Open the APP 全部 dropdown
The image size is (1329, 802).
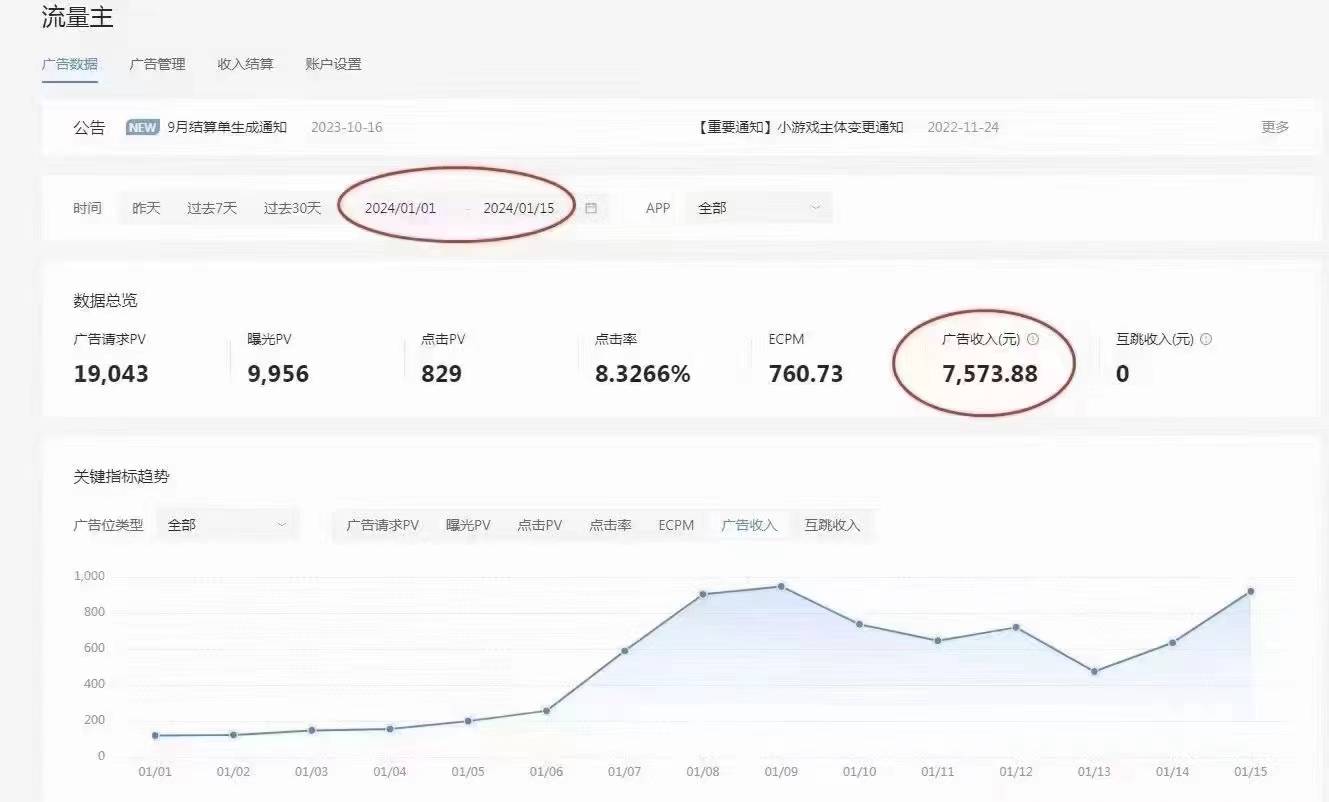[x=758, y=207]
